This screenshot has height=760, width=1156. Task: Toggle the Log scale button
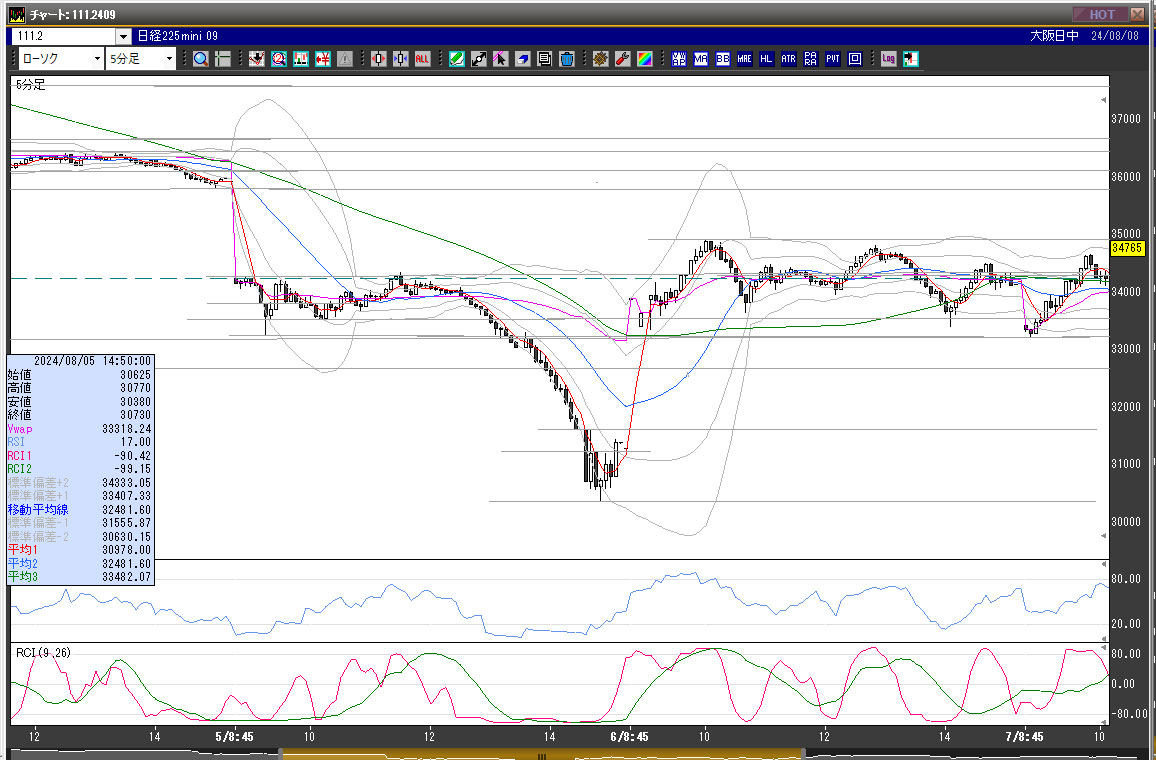[x=889, y=59]
